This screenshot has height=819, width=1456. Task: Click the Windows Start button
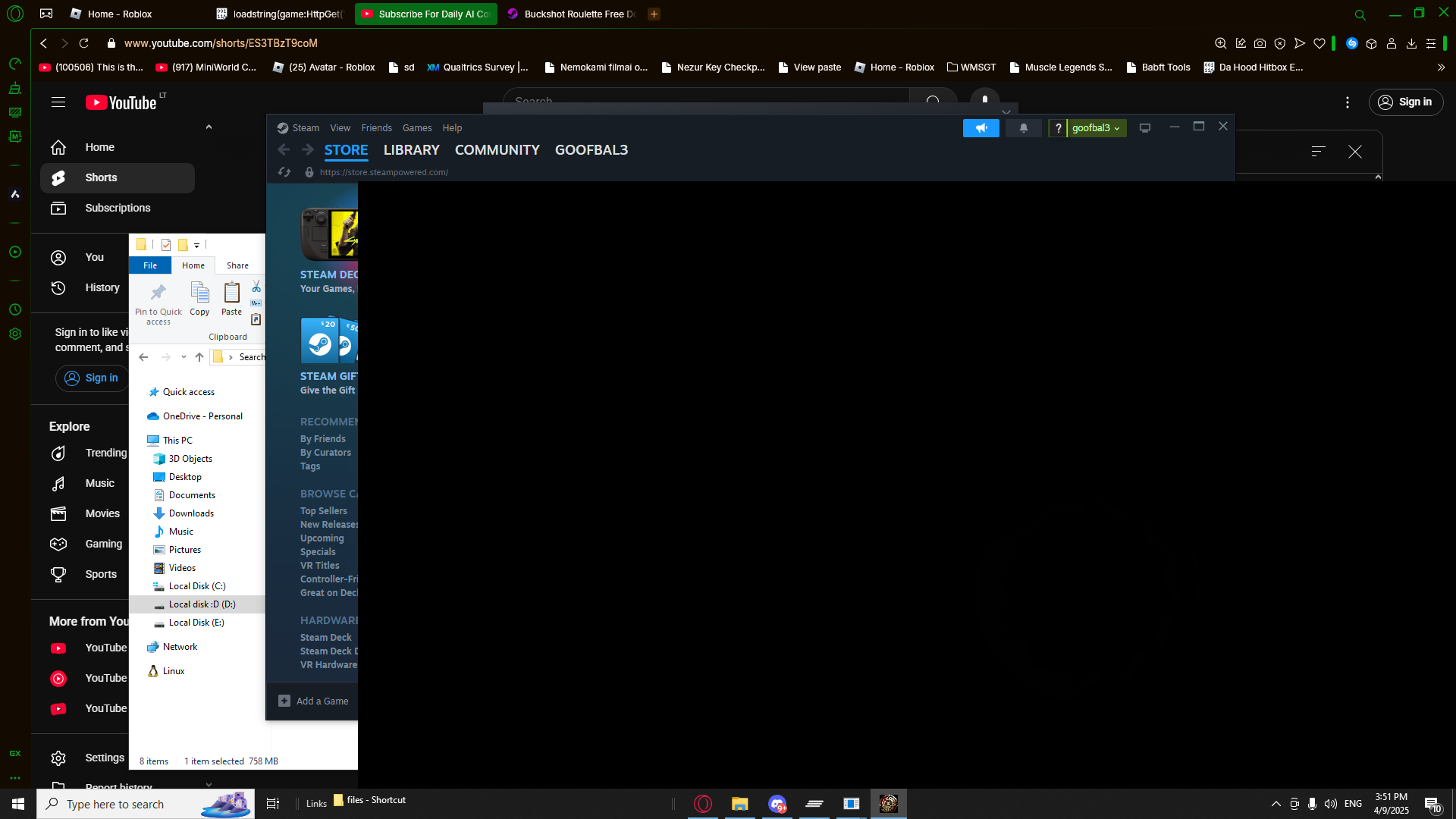(x=18, y=804)
